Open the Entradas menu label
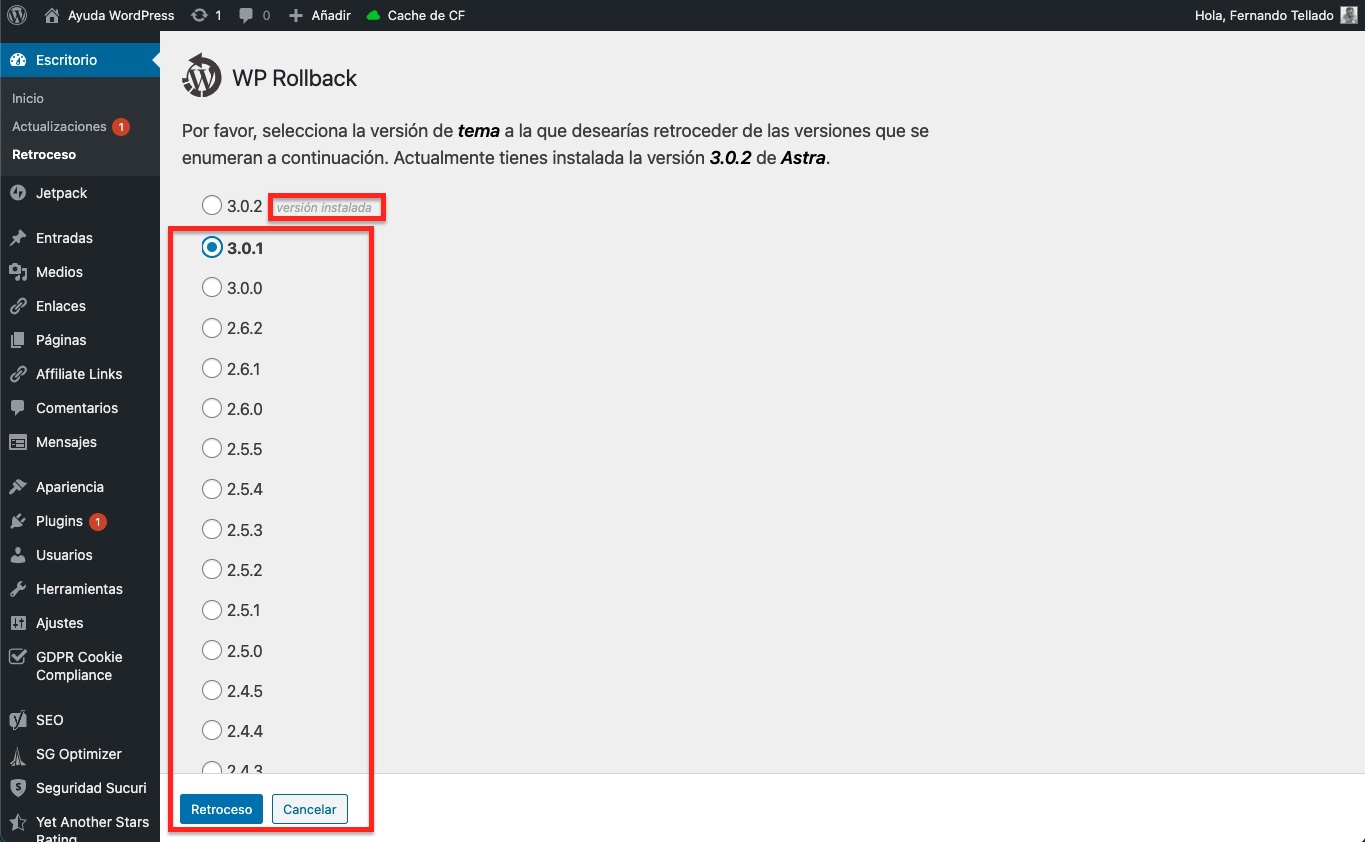This screenshot has height=842, width=1365. pos(64,238)
